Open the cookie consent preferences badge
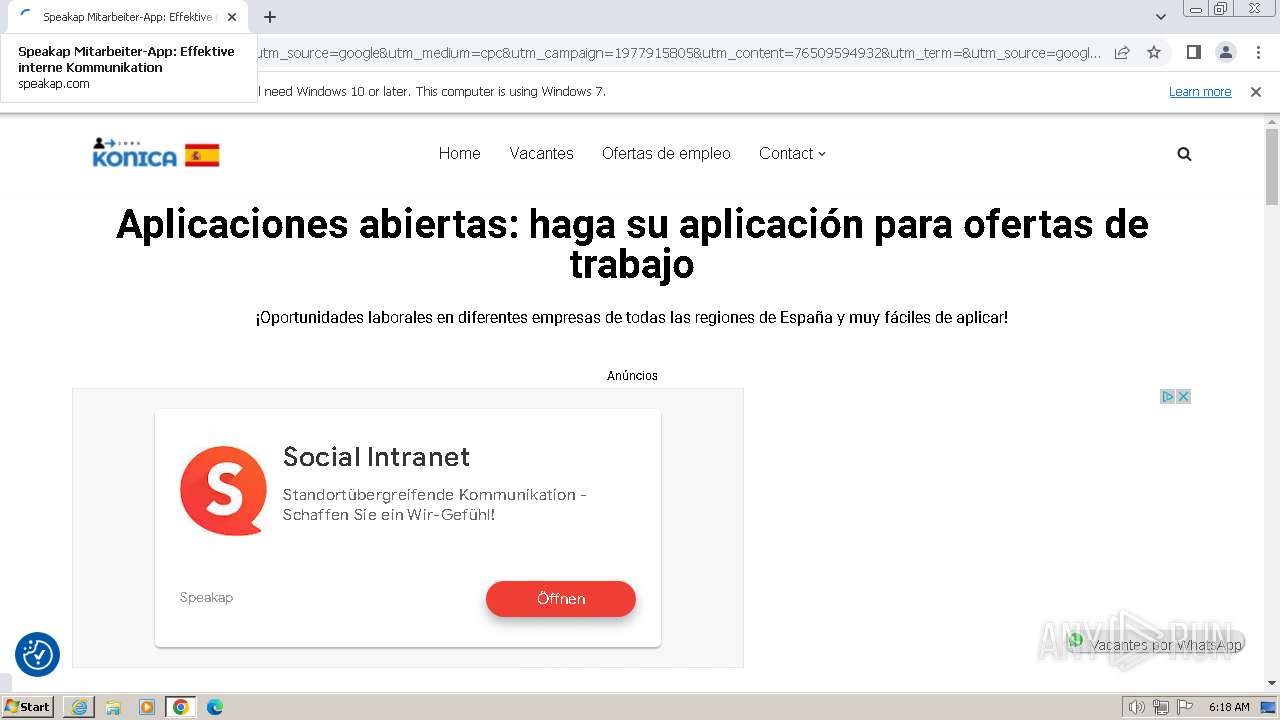1280x720 pixels. [37, 655]
